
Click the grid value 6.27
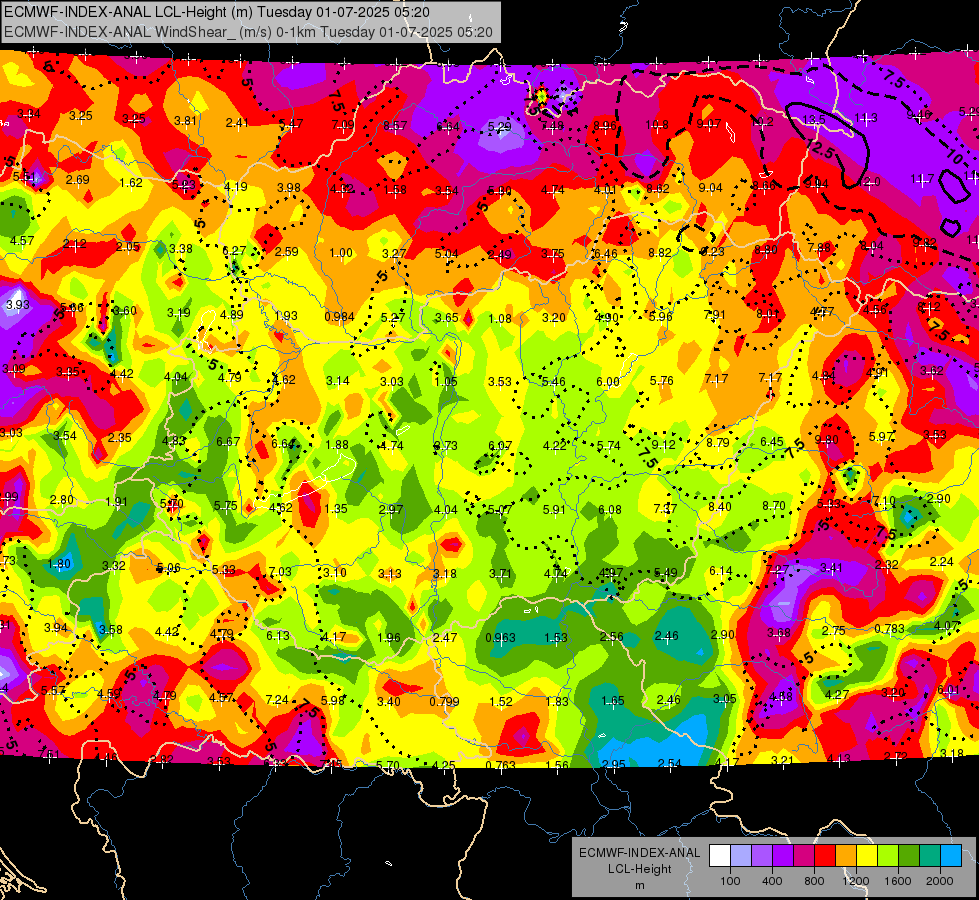(x=234, y=250)
